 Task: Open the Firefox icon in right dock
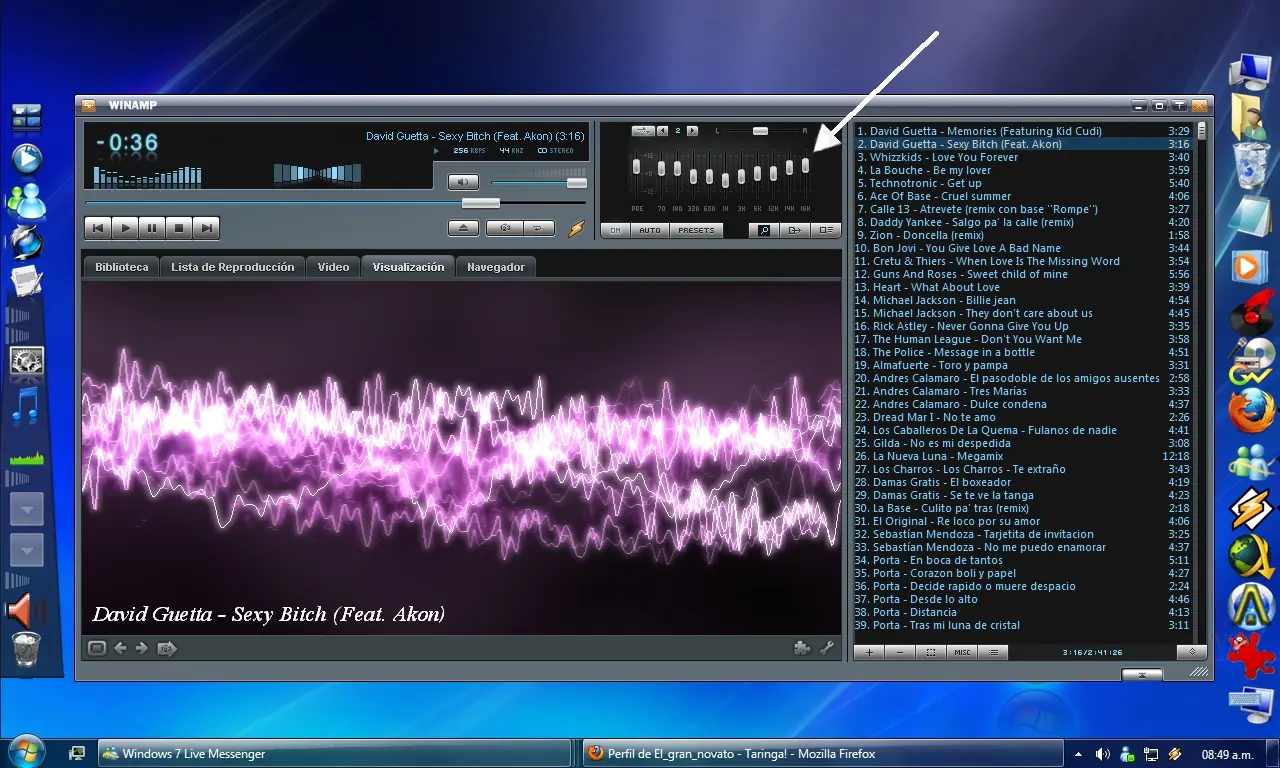1251,411
